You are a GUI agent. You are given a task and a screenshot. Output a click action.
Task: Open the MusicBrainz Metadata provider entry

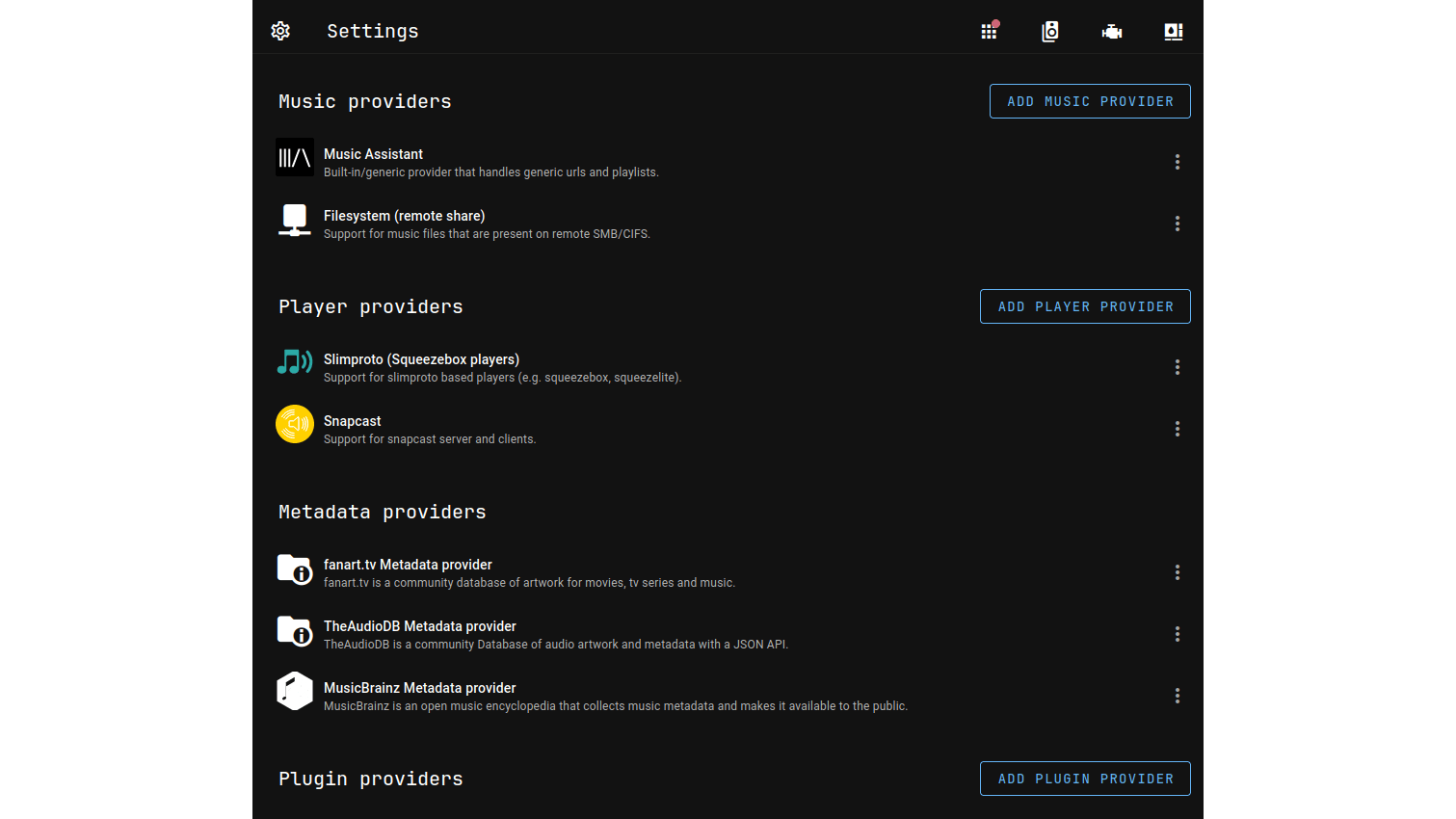[x=419, y=688]
